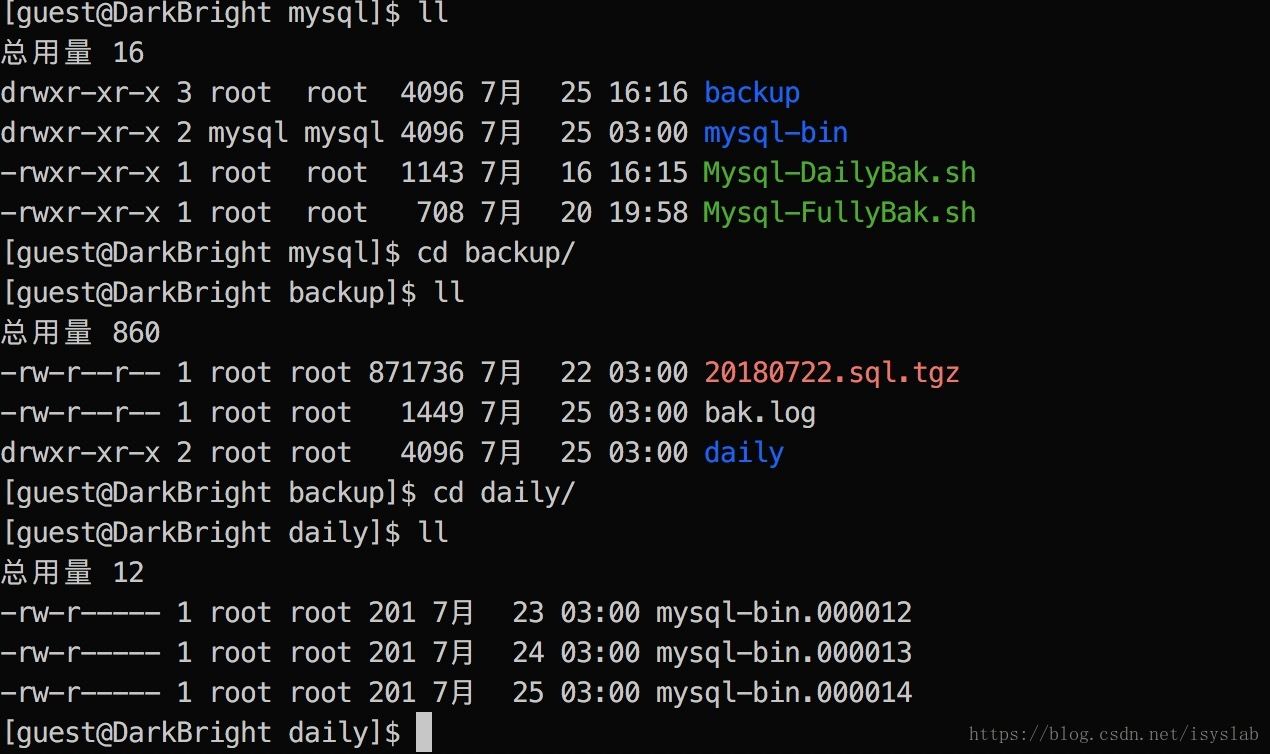This screenshot has height=754, width=1270.
Task: Select the mysql-bin.000013 file entry
Action: pos(783,653)
